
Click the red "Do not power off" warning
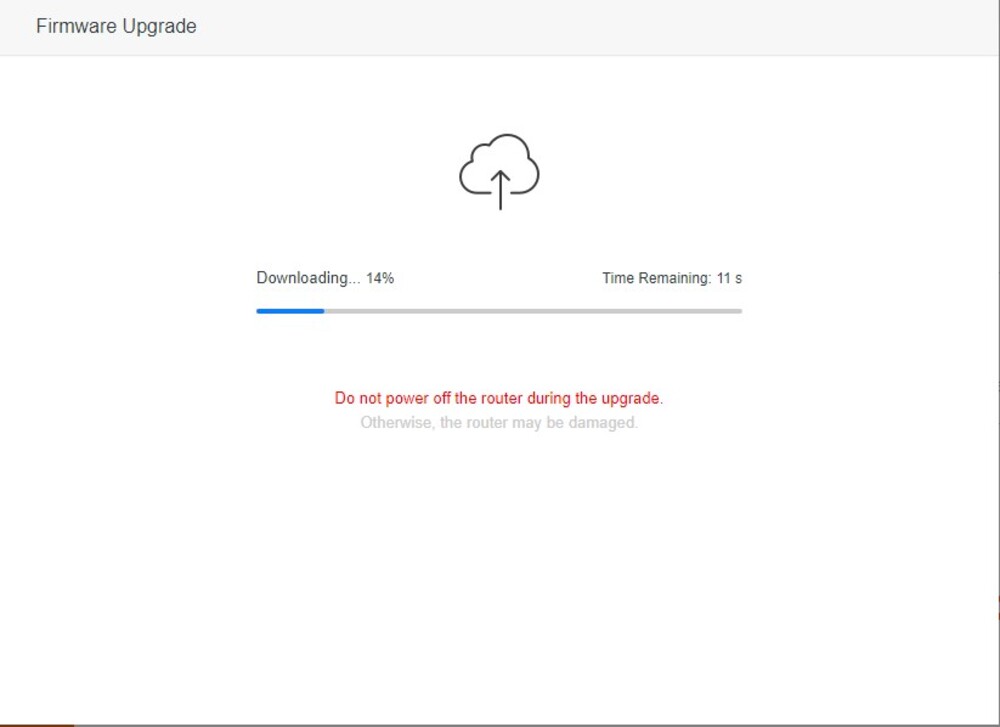(x=498, y=398)
